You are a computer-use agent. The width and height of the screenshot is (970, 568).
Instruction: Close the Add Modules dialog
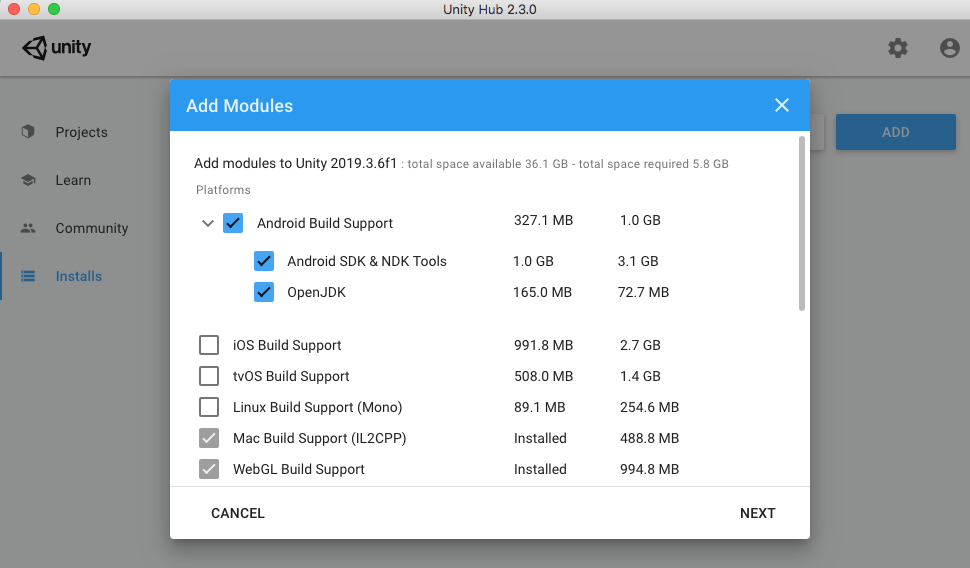pos(782,106)
